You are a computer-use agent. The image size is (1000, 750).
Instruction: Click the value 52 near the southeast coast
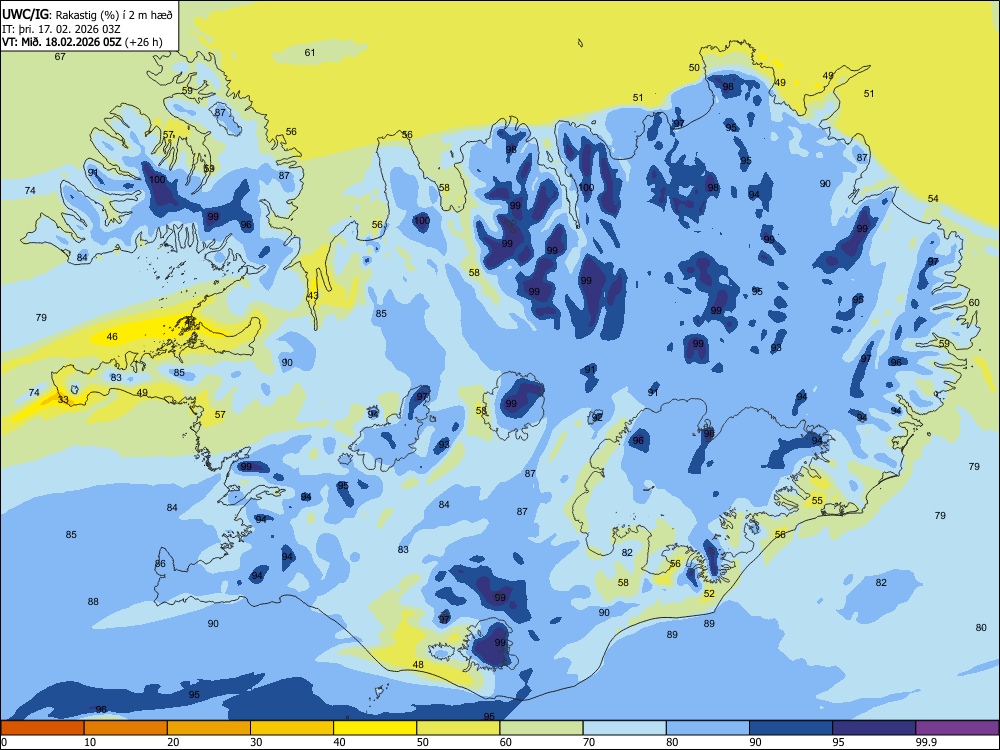pyautogui.click(x=709, y=594)
